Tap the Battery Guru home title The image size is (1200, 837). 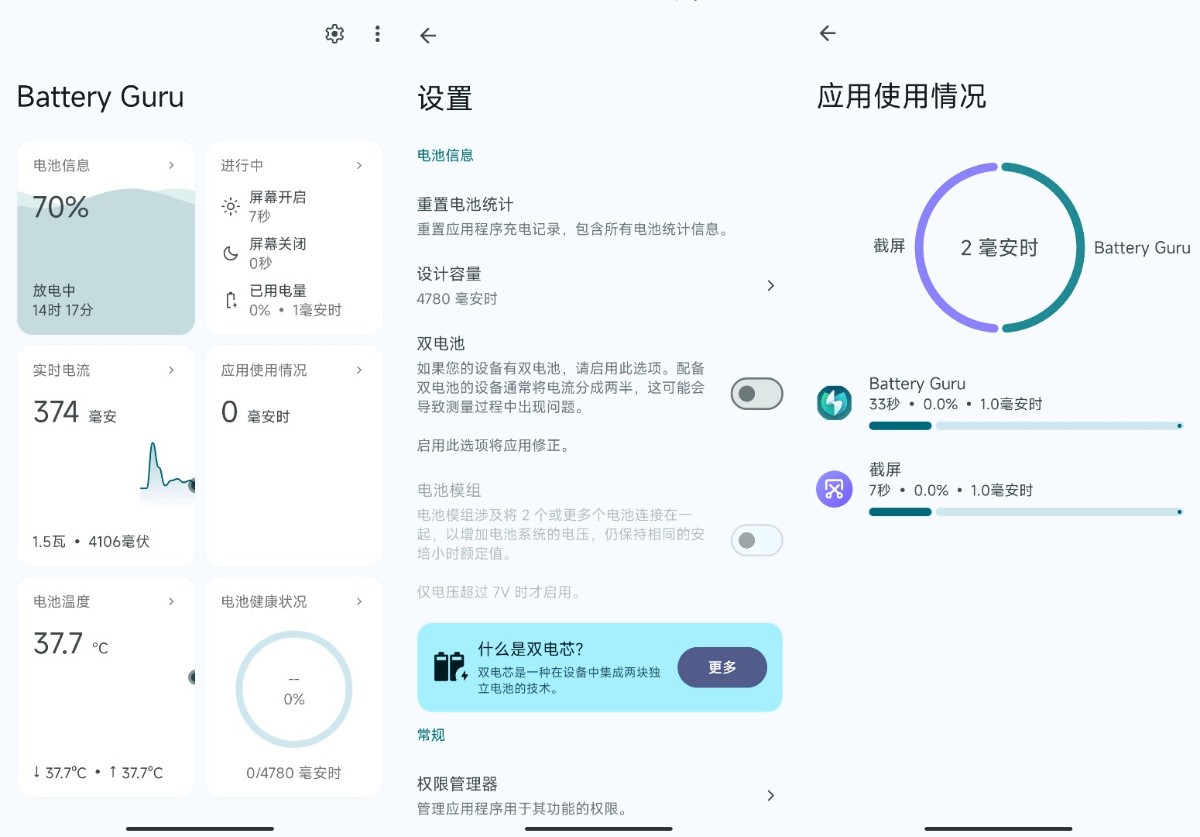(101, 97)
